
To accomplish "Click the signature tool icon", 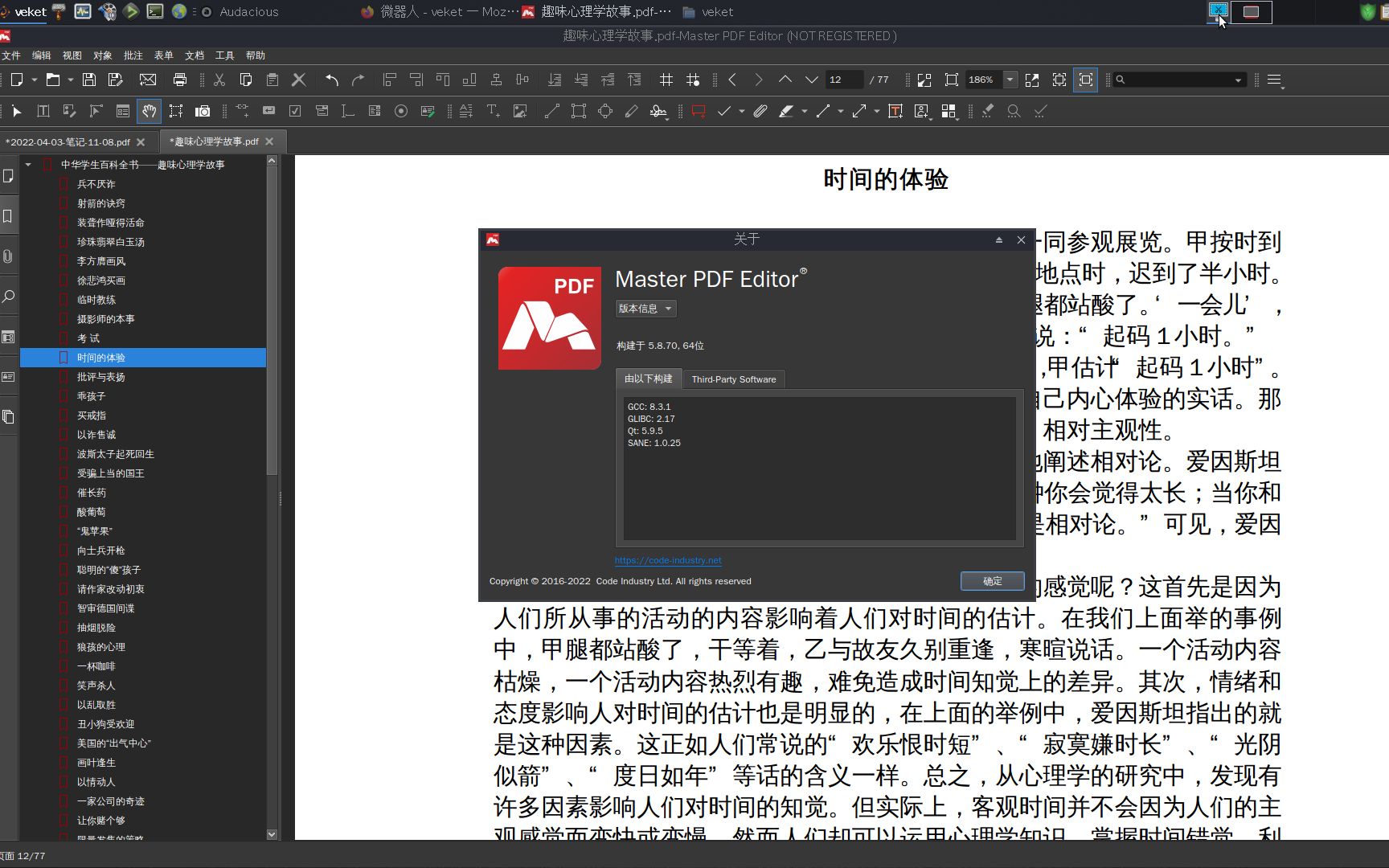I will pos(658,111).
